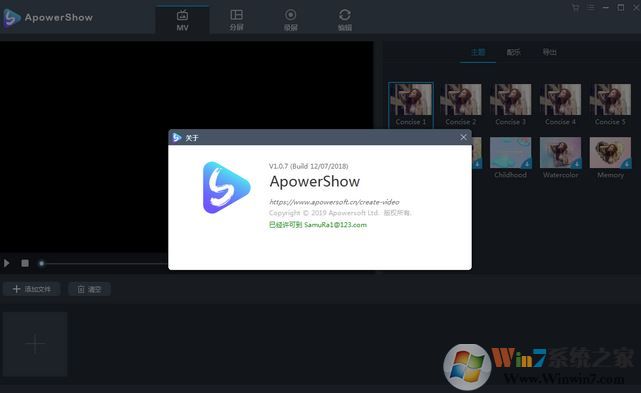Viewport: 641px width, 393px height.
Task: Click the 清空 clear button
Action: click(89, 289)
